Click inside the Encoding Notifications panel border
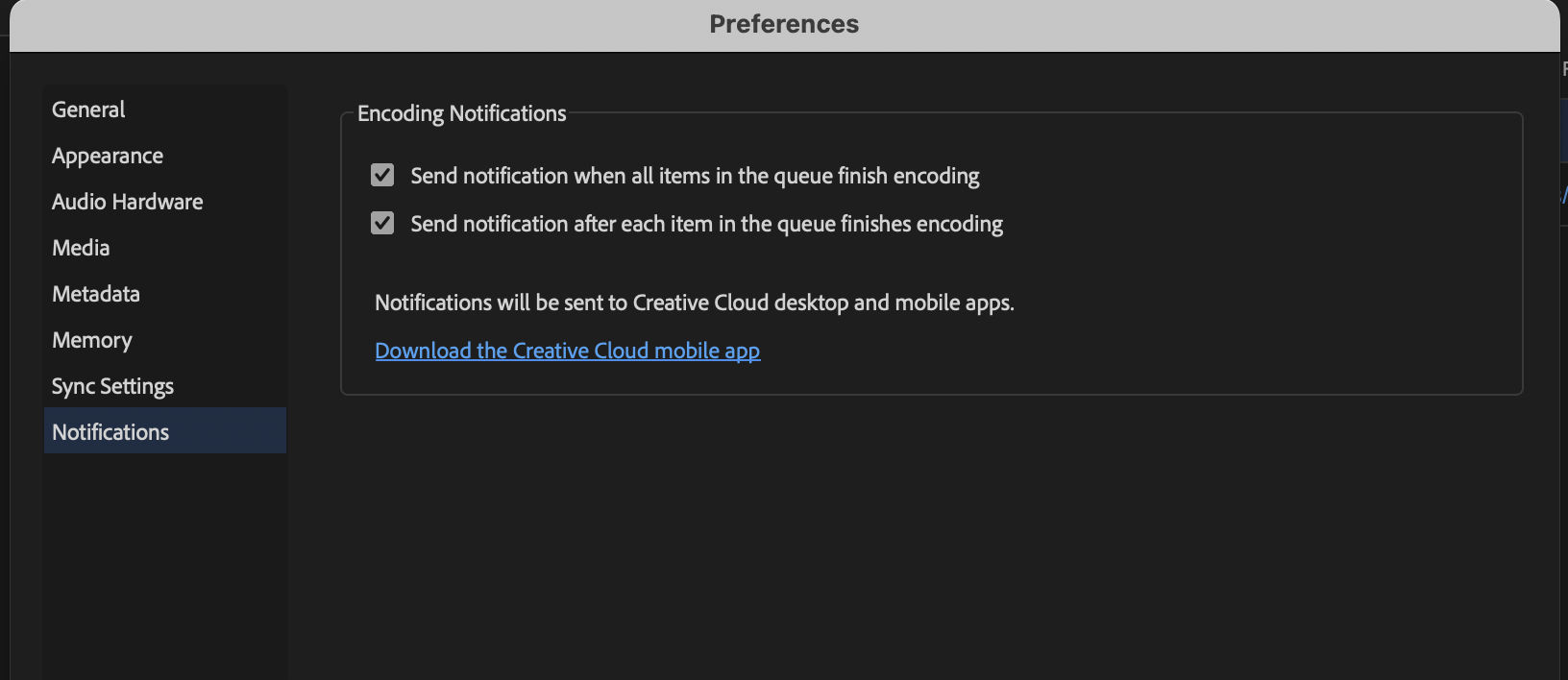Image resolution: width=1568 pixels, height=680 pixels. (932, 259)
